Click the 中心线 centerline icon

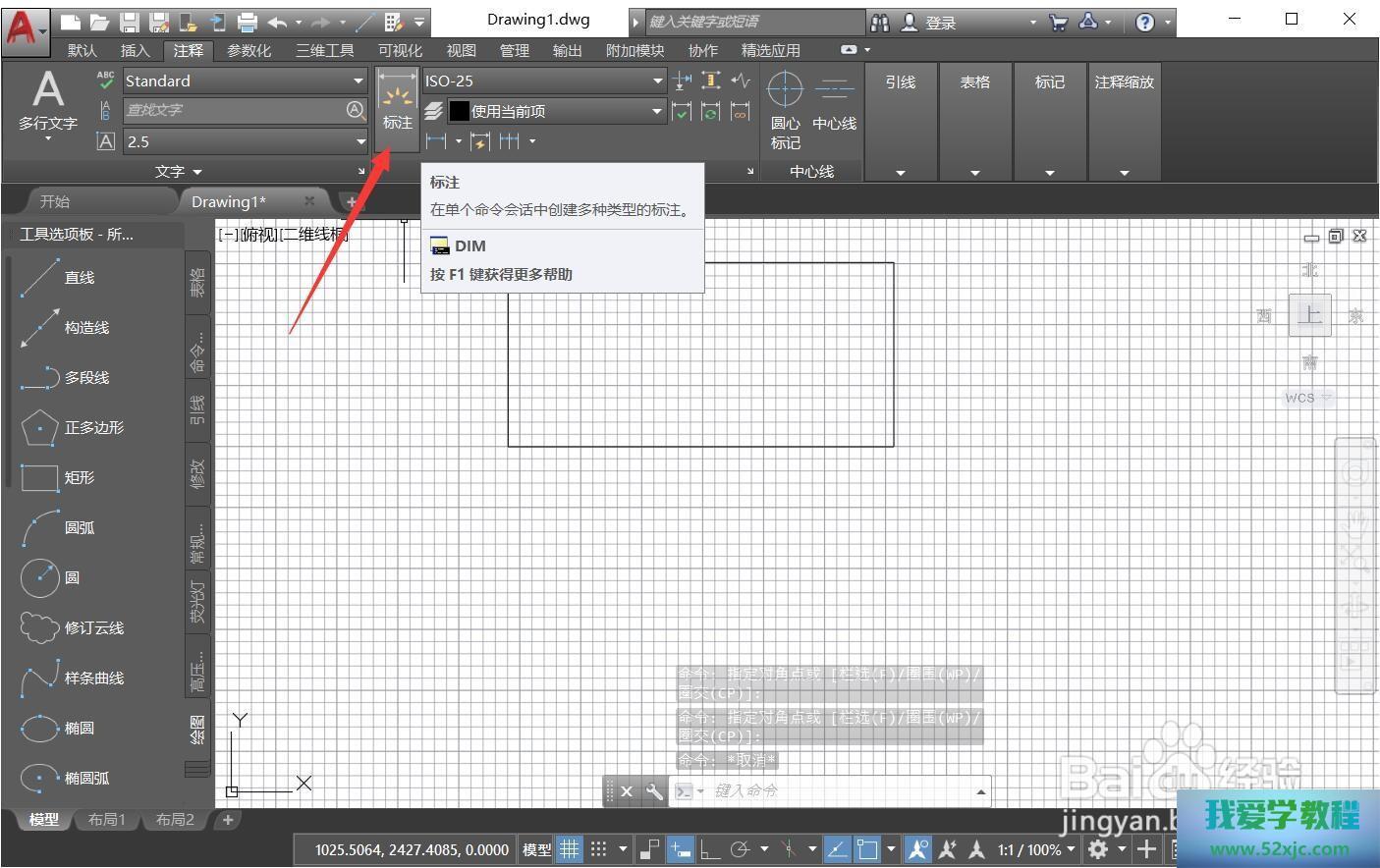[834, 91]
